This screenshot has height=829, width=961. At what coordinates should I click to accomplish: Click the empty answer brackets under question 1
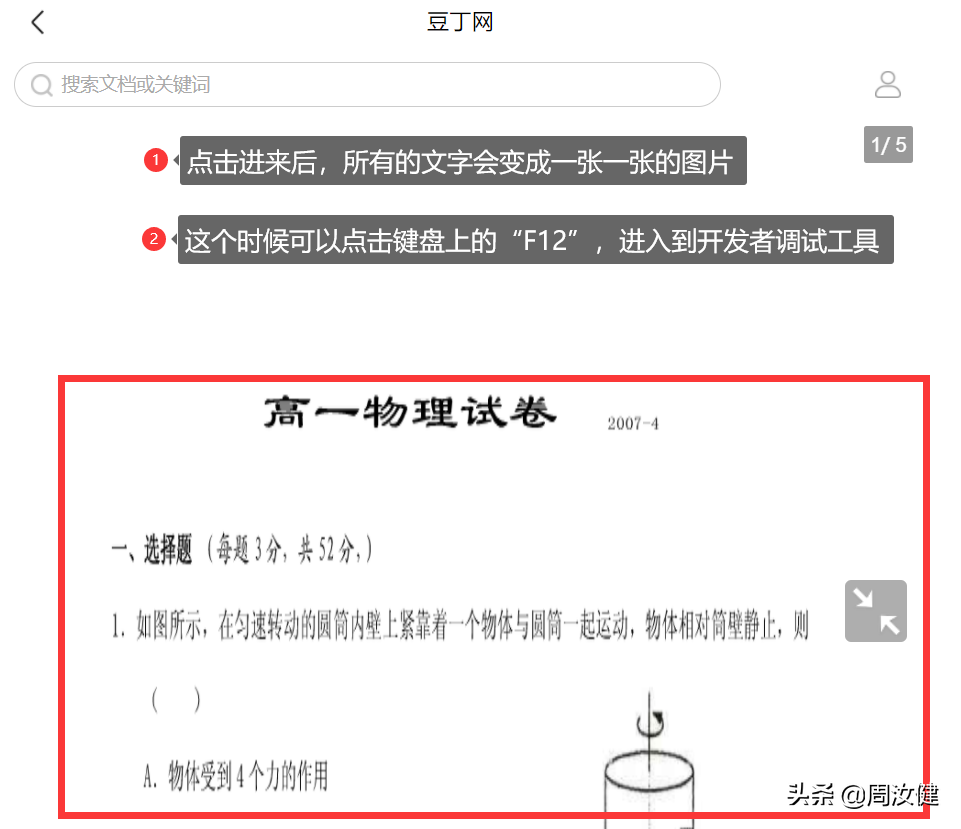(x=176, y=699)
